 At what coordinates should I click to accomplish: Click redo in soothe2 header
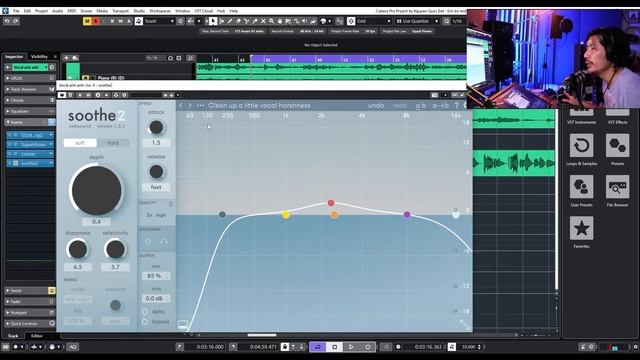point(400,105)
